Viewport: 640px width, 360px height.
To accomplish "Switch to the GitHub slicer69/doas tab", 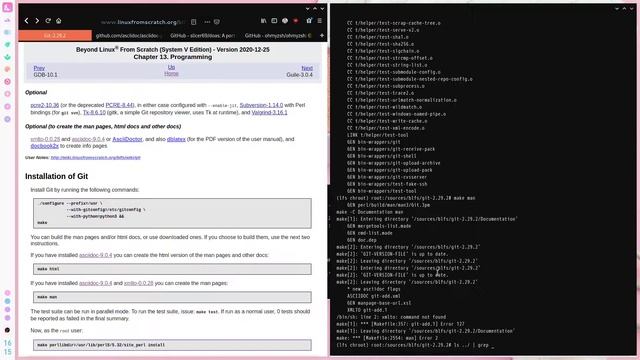I will point(203,36).
